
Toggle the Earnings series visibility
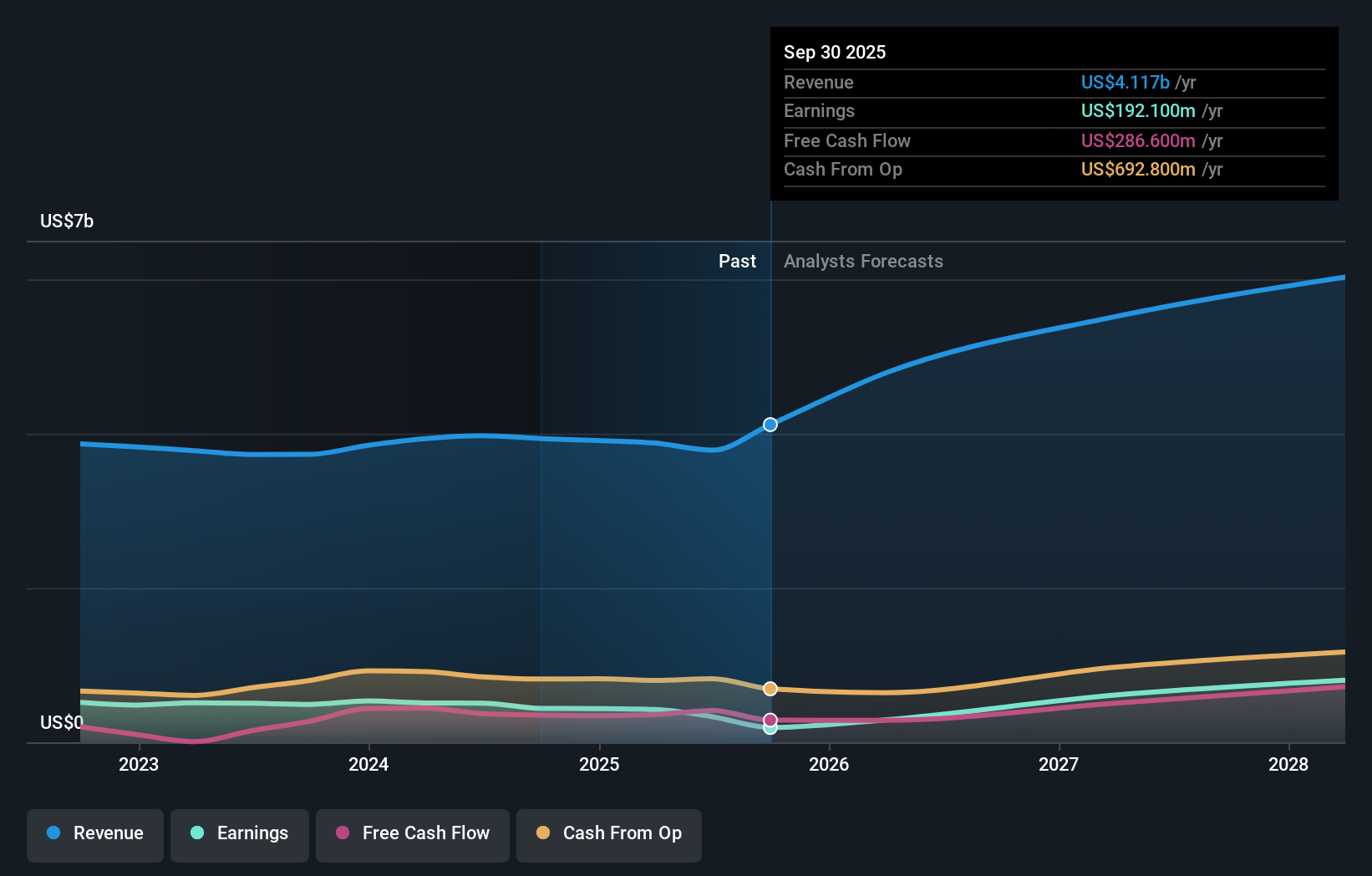[240, 835]
